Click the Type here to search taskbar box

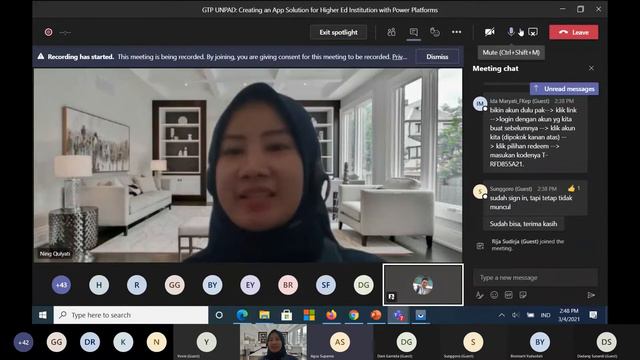click(131, 315)
